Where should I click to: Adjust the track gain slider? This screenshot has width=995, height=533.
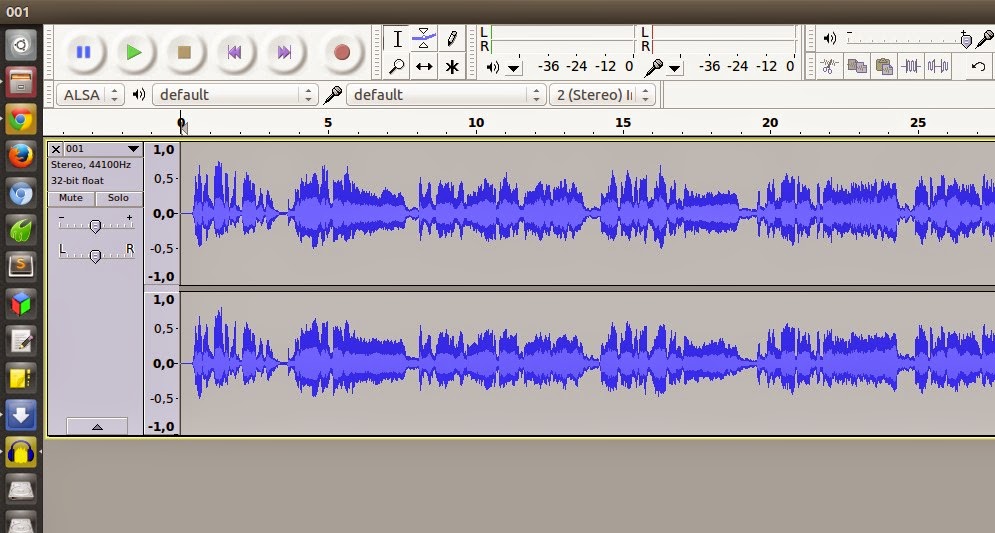coord(95,225)
